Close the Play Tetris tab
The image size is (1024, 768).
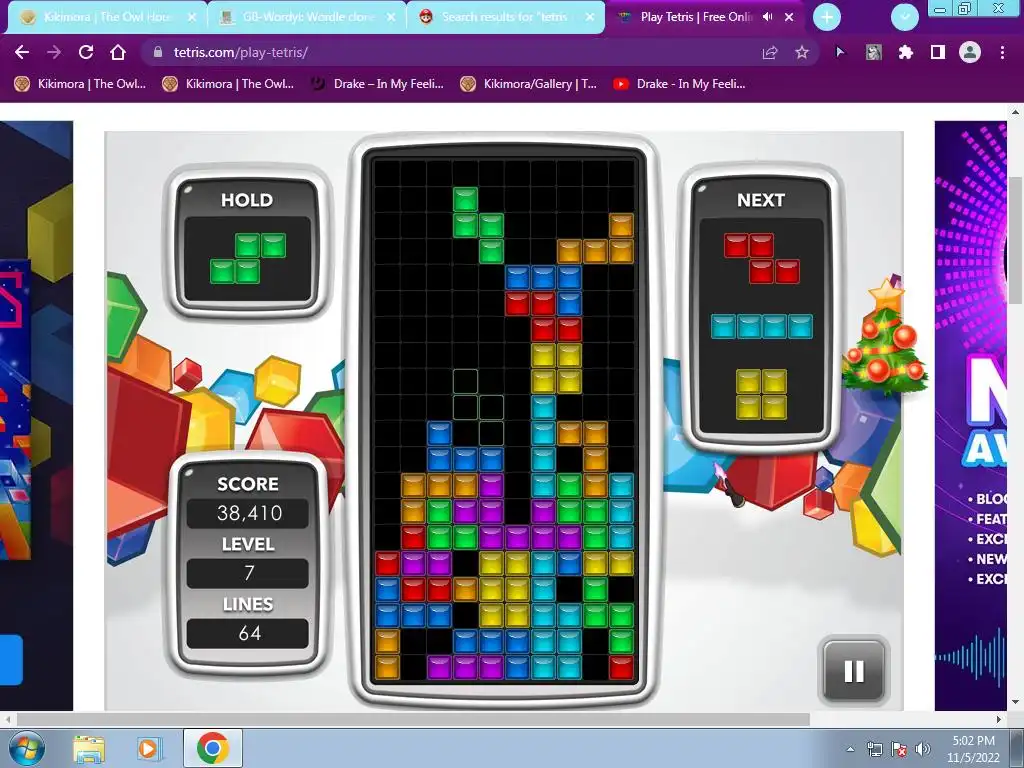pos(789,17)
